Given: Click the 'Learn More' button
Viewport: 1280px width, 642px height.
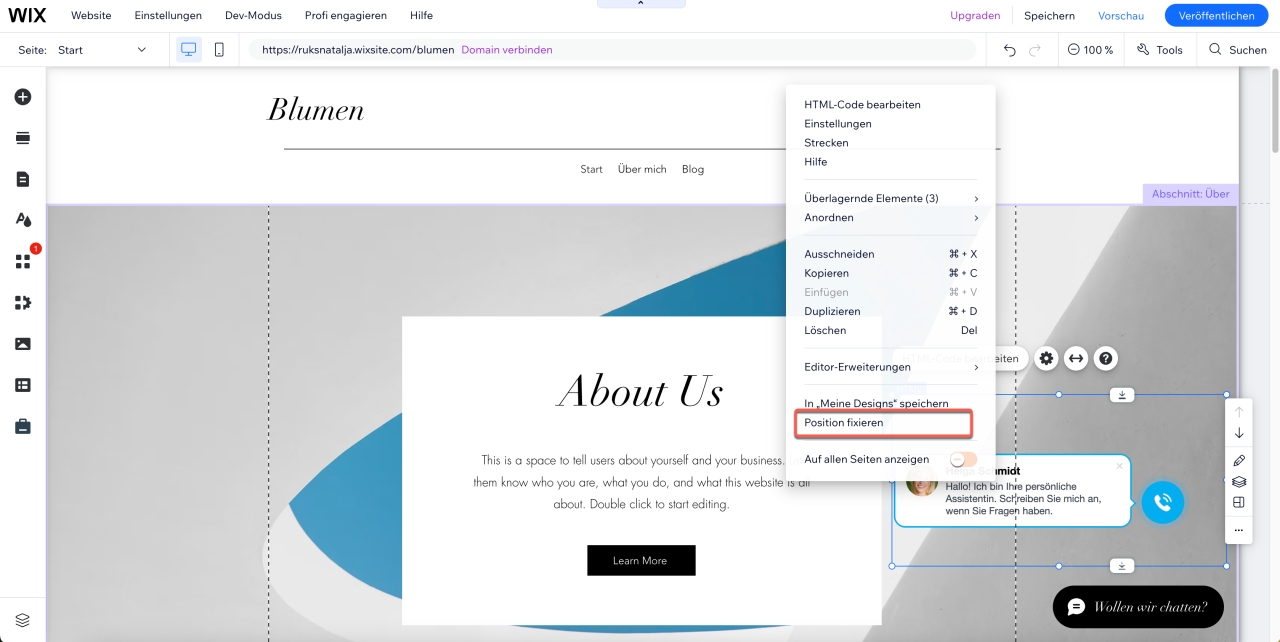Looking at the screenshot, I should (641, 560).
